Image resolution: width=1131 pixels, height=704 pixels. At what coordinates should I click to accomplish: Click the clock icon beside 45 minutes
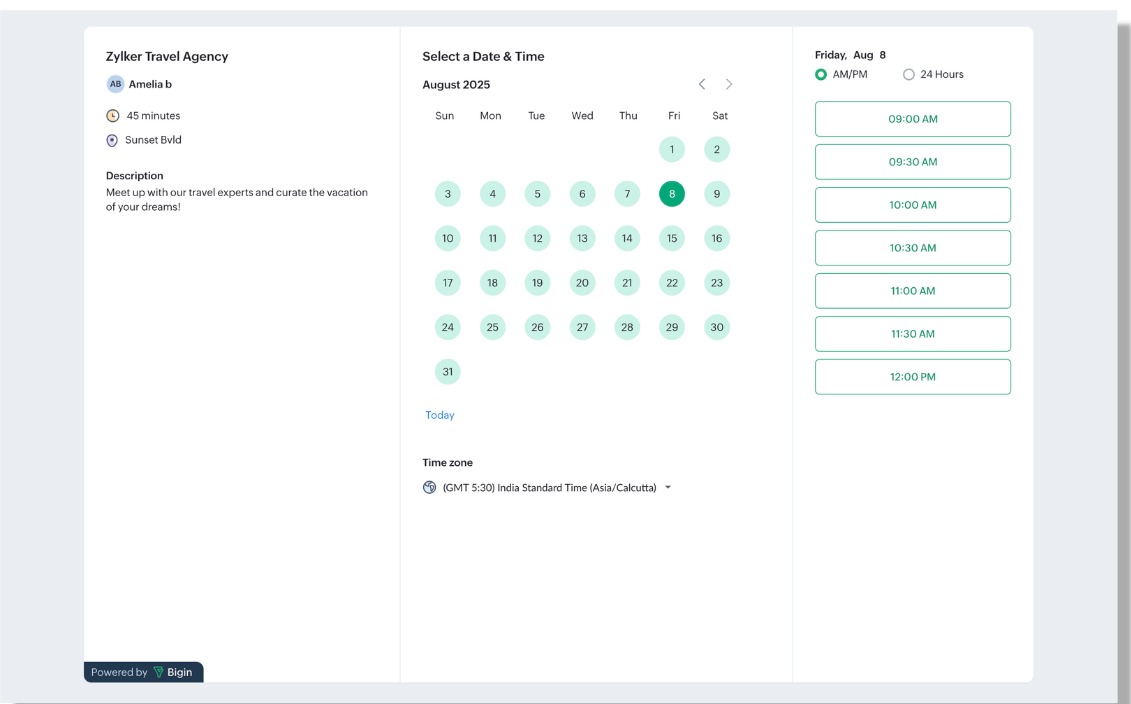[x=113, y=116]
